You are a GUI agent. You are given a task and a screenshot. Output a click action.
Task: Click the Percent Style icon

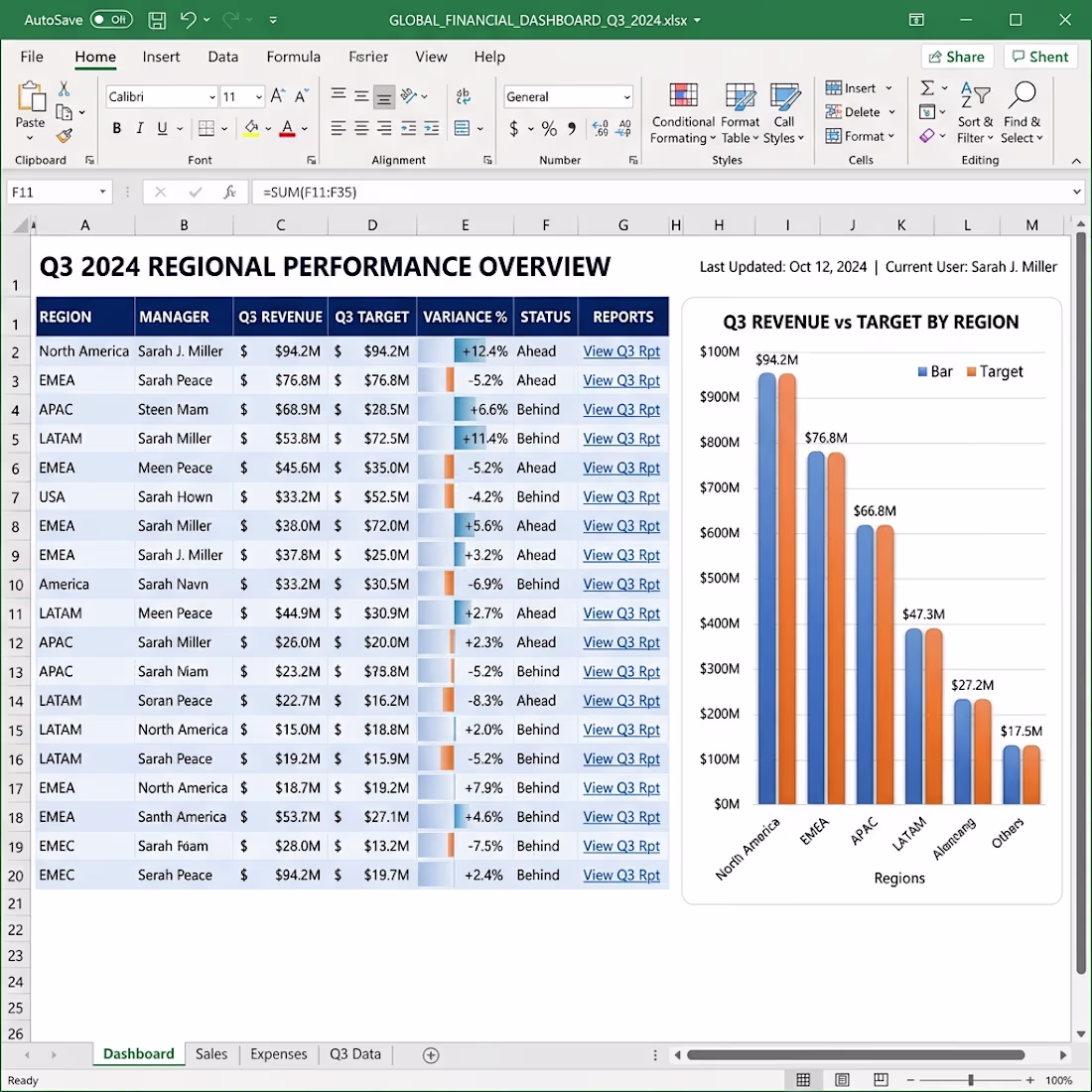(549, 128)
